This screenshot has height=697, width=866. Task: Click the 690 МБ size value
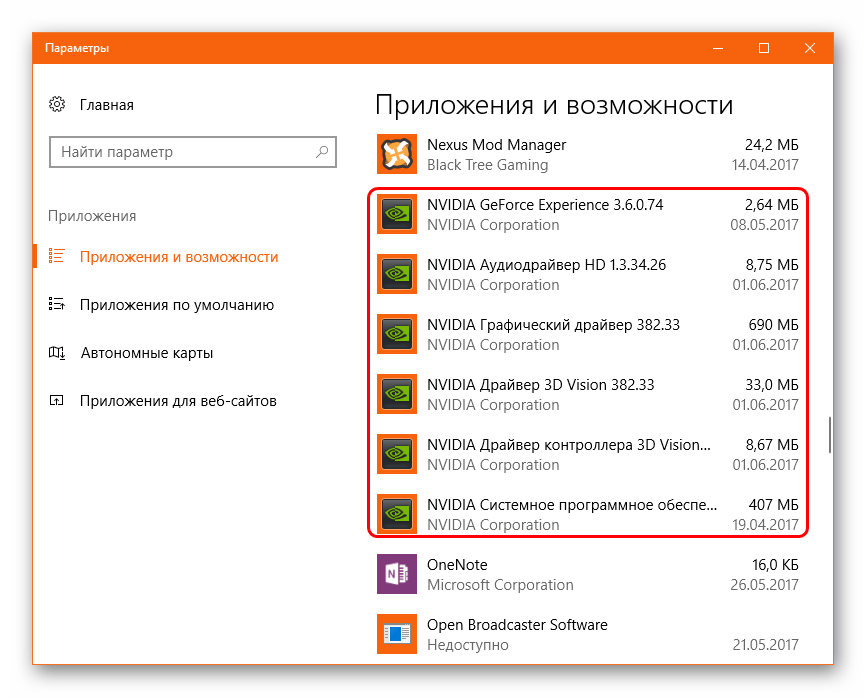pyautogui.click(x=773, y=325)
